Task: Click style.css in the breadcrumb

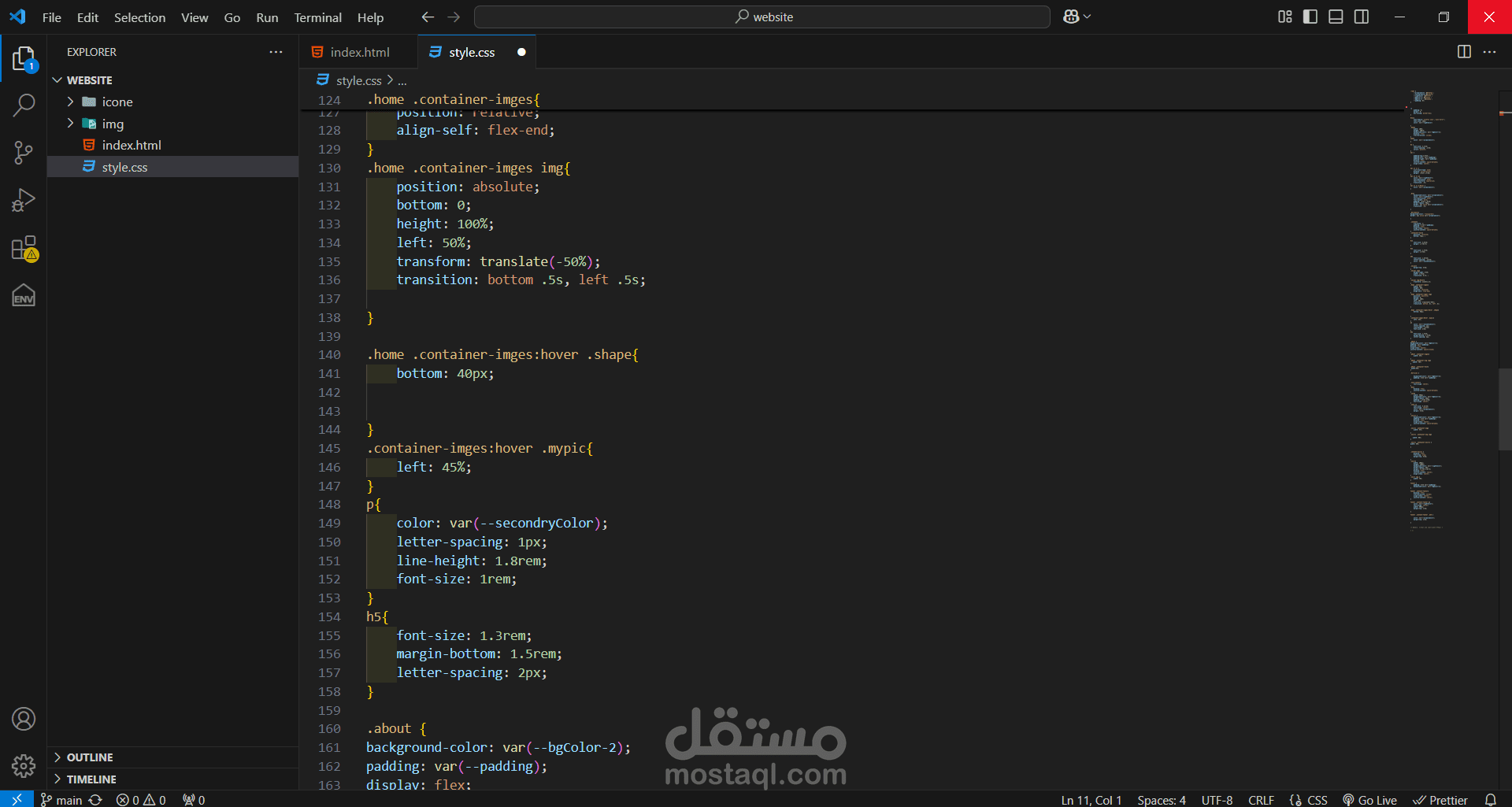Action: click(x=358, y=80)
